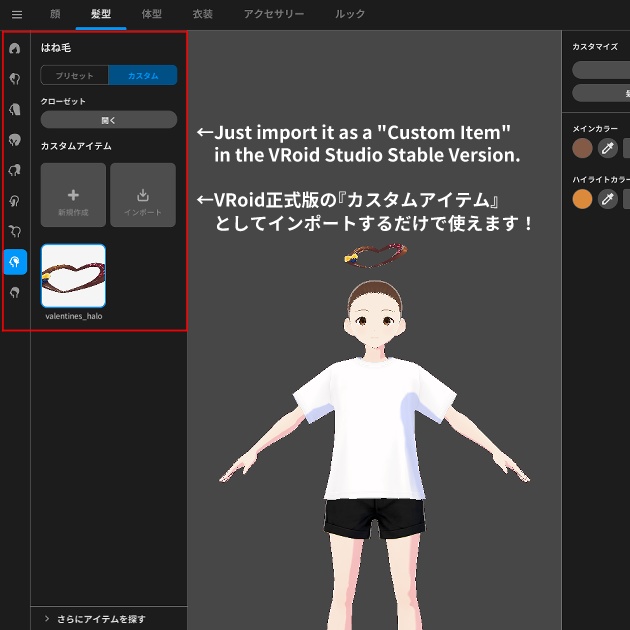Click the valentines_halo item name

click(x=74, y=316)
